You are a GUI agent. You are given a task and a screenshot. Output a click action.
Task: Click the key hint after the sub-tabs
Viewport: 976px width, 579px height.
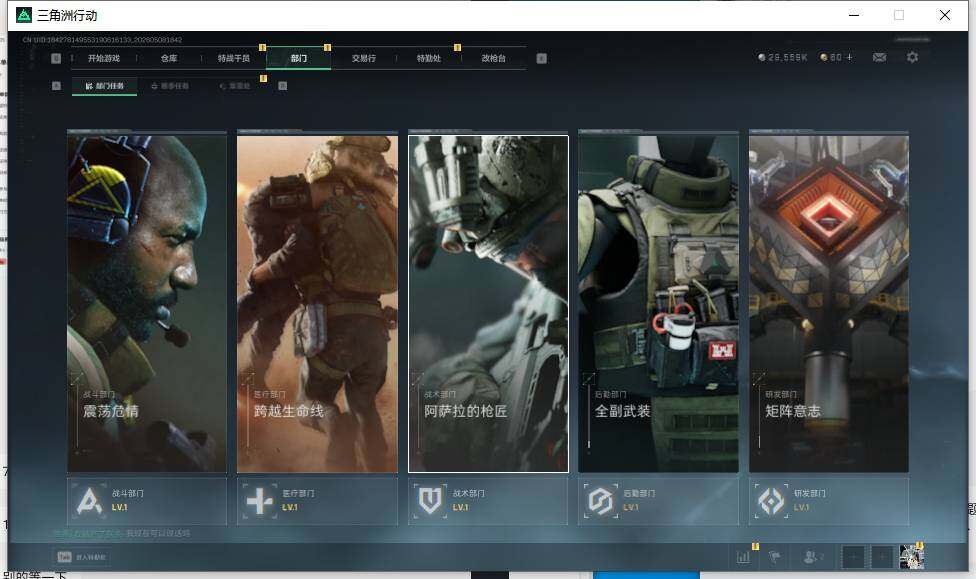tap(283, 86)
